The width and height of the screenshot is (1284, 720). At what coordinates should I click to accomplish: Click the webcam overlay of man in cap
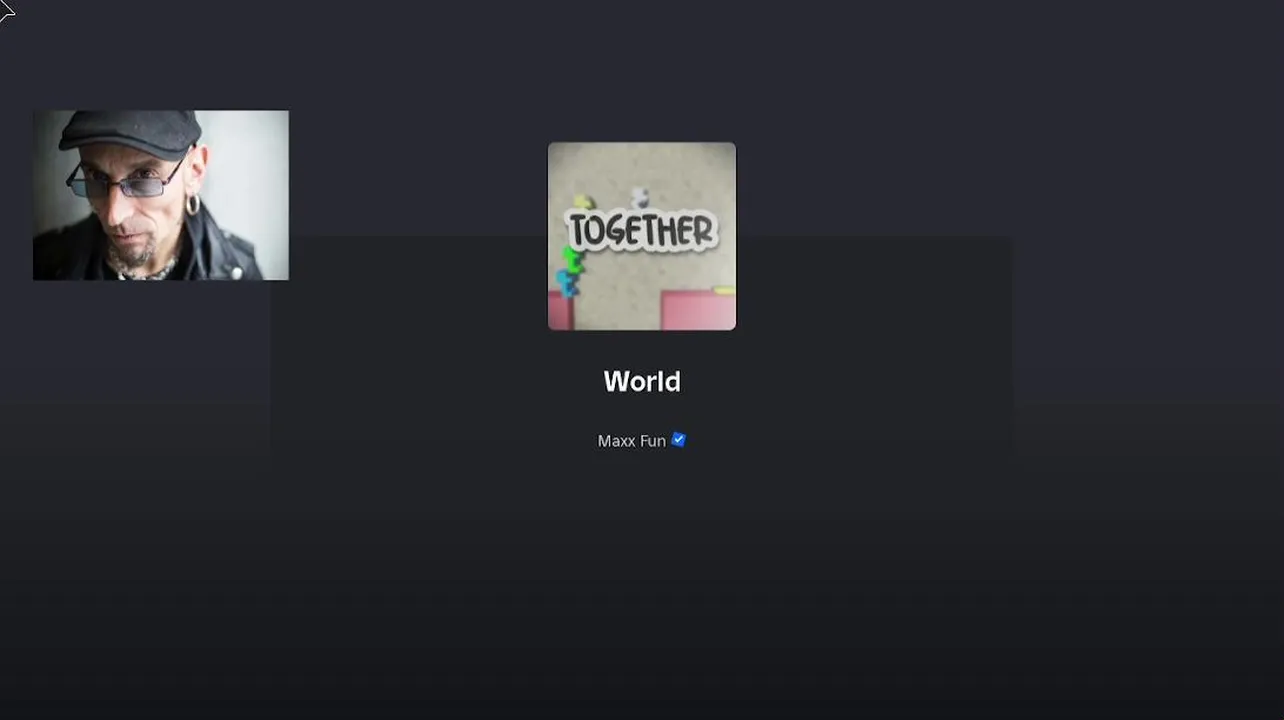pyautogui.click(x=161, y=195)
